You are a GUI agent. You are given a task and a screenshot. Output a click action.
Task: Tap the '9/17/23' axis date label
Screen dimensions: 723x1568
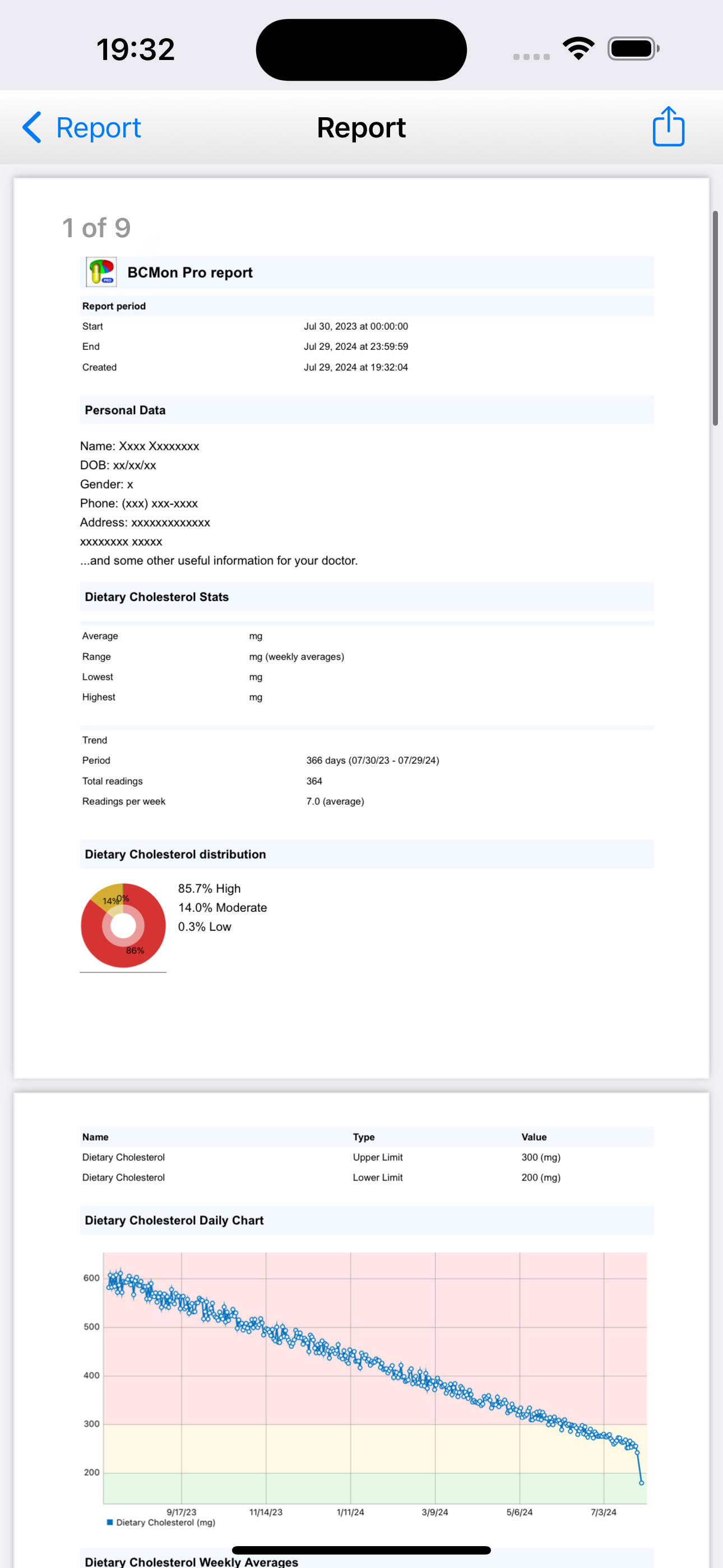coord(182,1512)
